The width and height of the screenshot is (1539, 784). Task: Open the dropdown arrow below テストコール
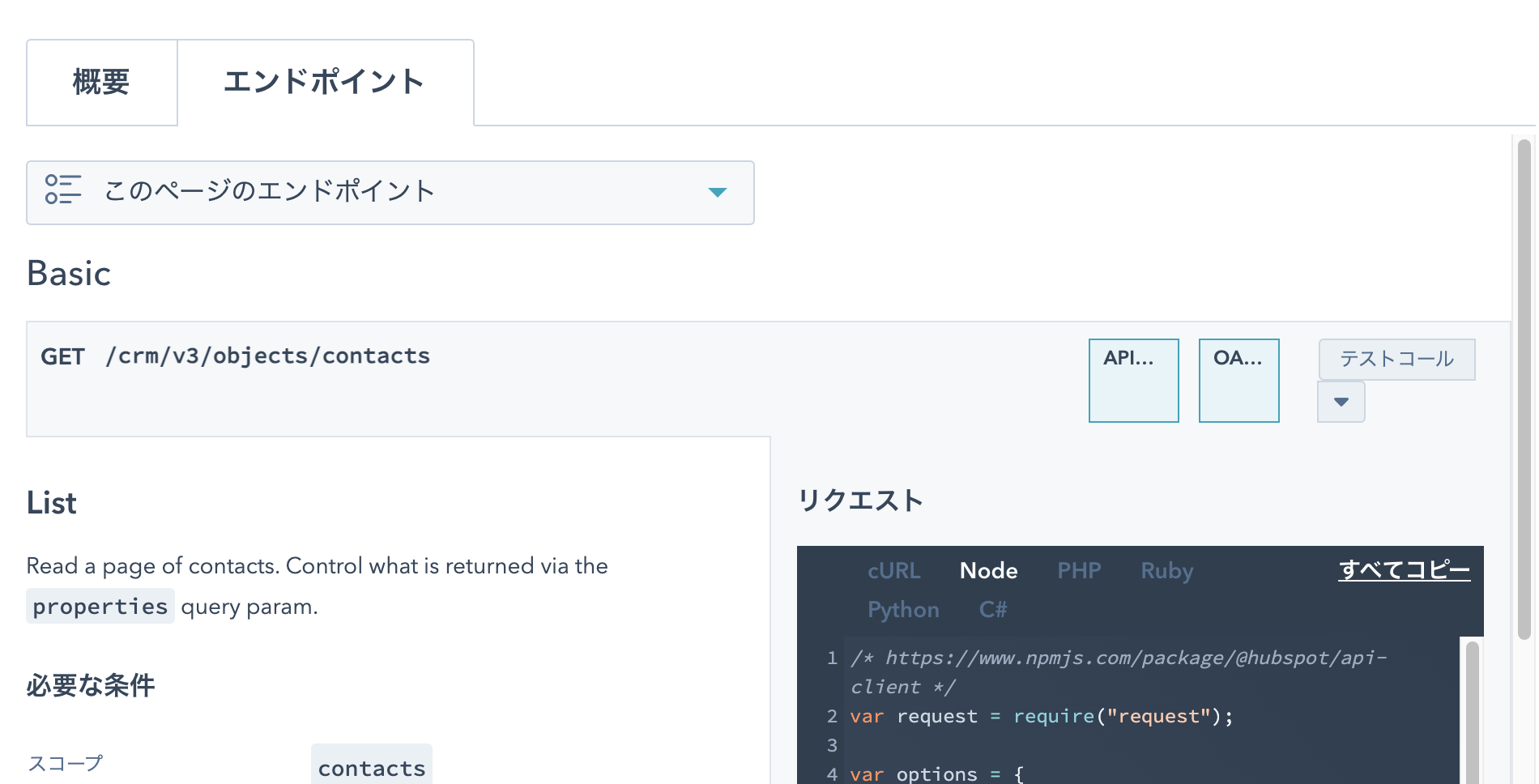1341,402
